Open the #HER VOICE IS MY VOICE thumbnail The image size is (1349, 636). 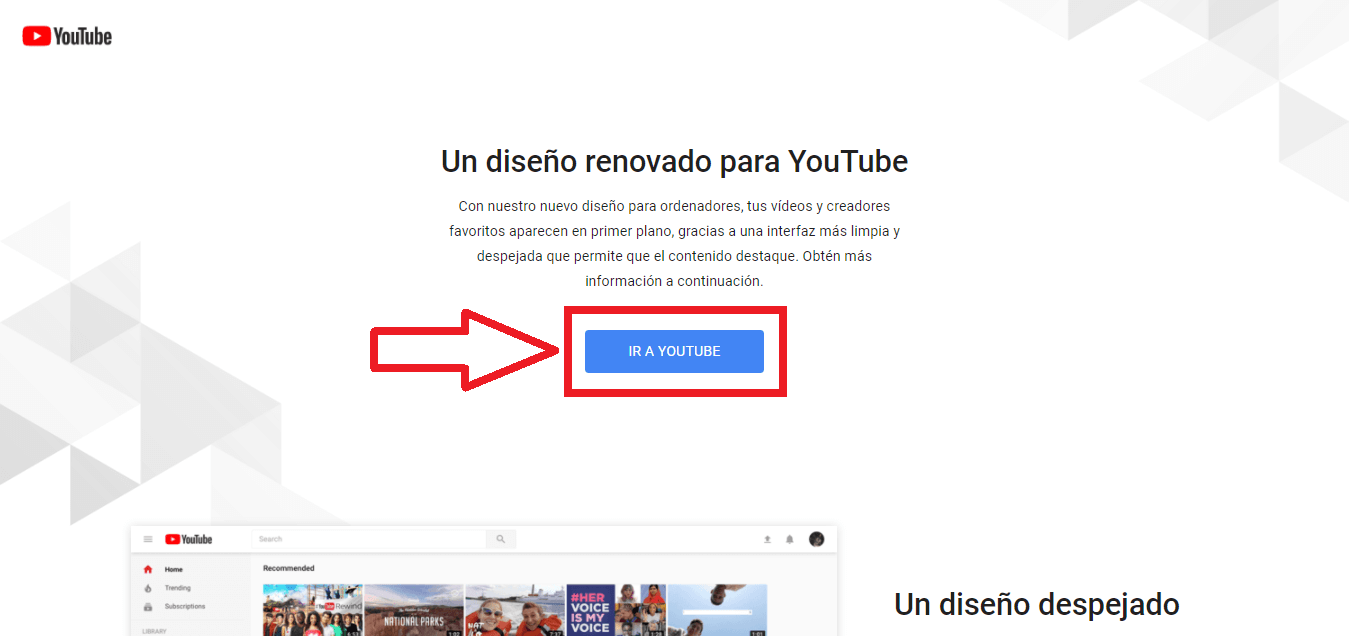pos(616,610)
